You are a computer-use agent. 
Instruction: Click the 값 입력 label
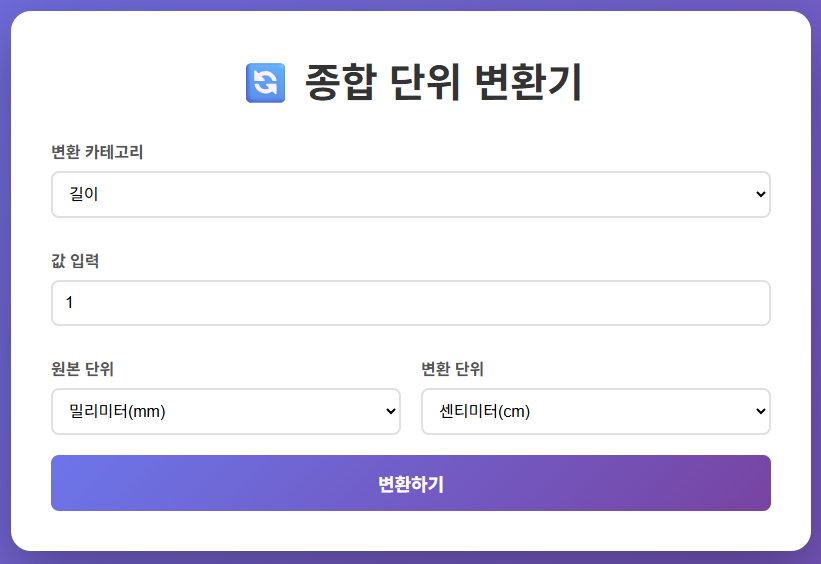tap(76, 261)
